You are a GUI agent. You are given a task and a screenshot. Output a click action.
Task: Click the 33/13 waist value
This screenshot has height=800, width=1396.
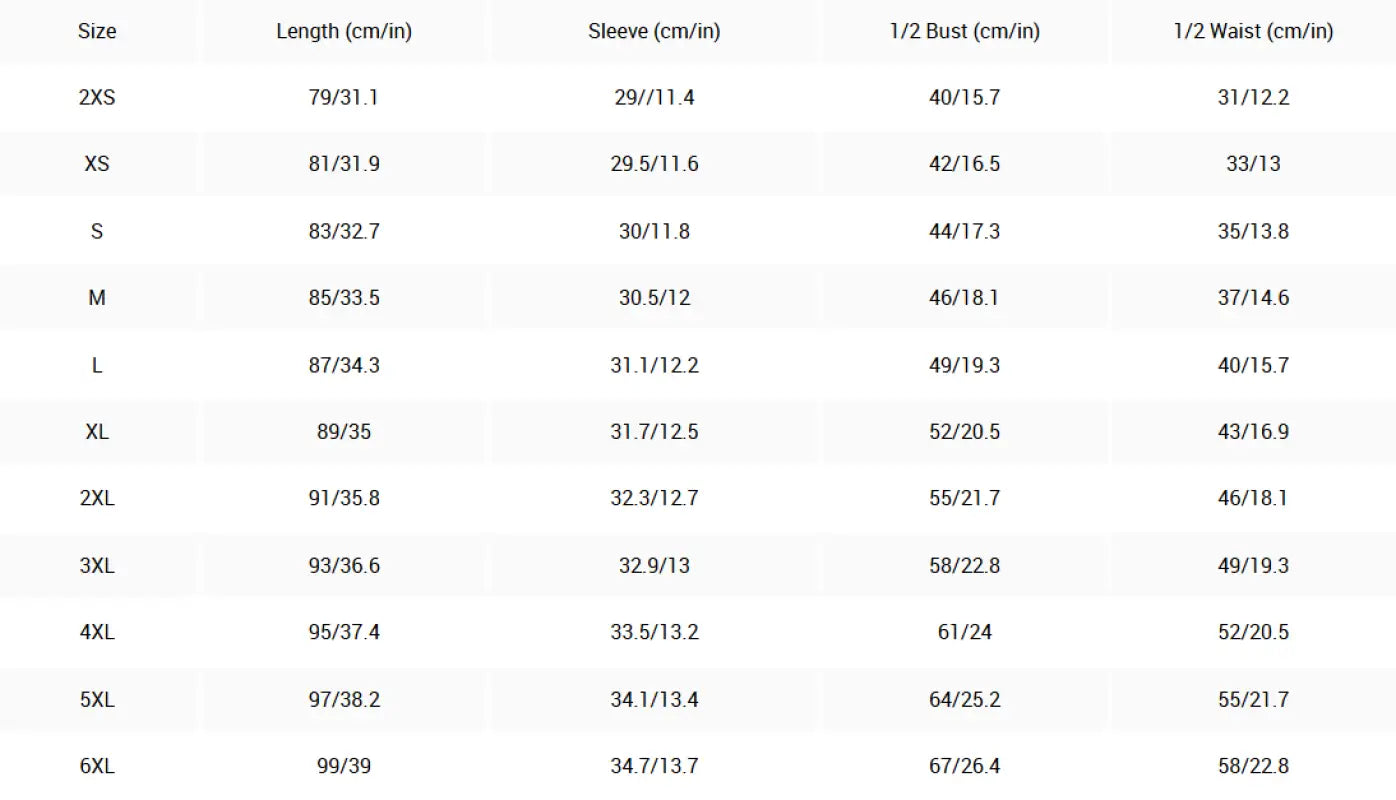click(1253, 164)
